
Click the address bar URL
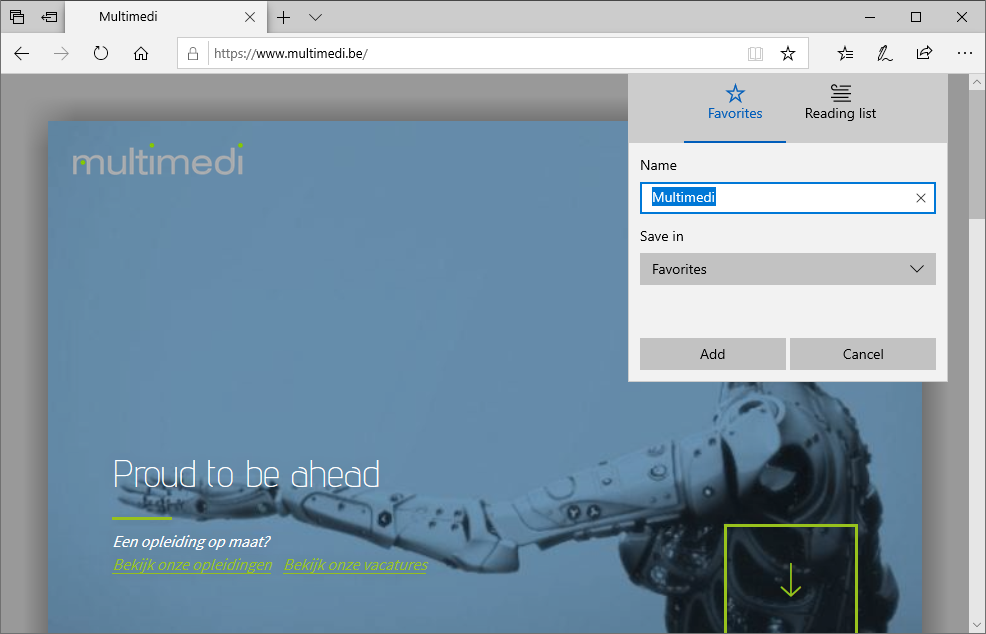point(291,53)
